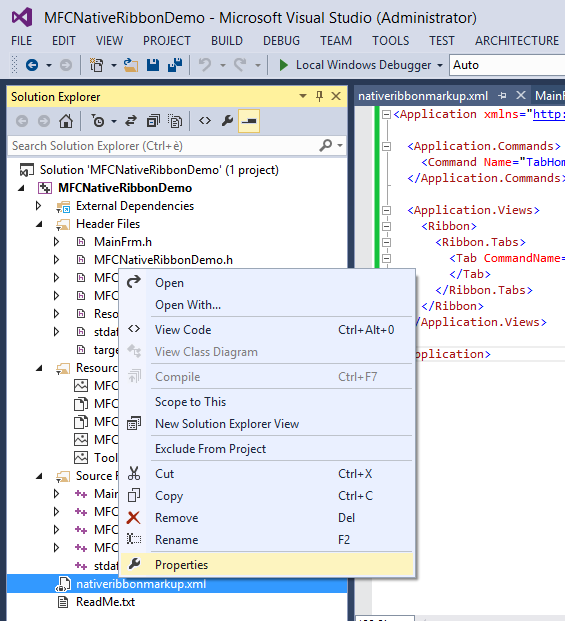Click the Pending Changes Filter clock icon
Image resolution: width=565 pixels, height=621 pixels.
coord(98,121)
